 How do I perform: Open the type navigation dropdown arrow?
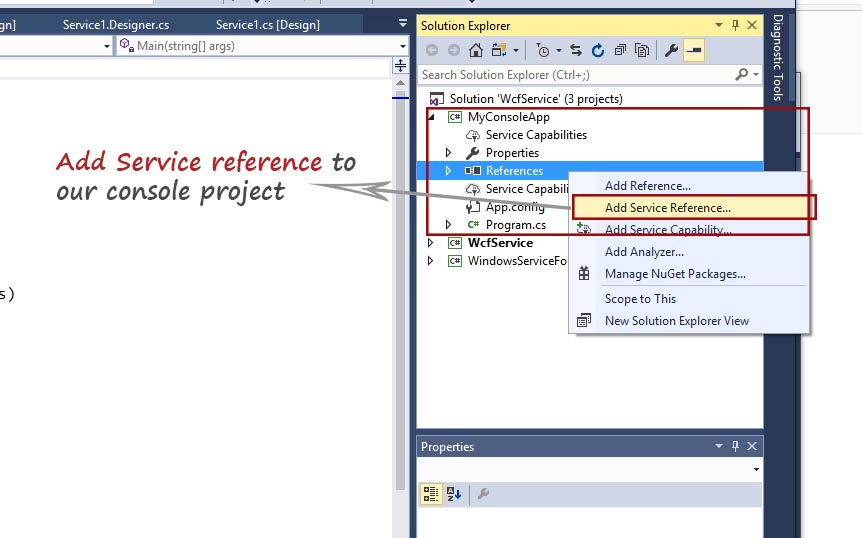coord(107,47)
